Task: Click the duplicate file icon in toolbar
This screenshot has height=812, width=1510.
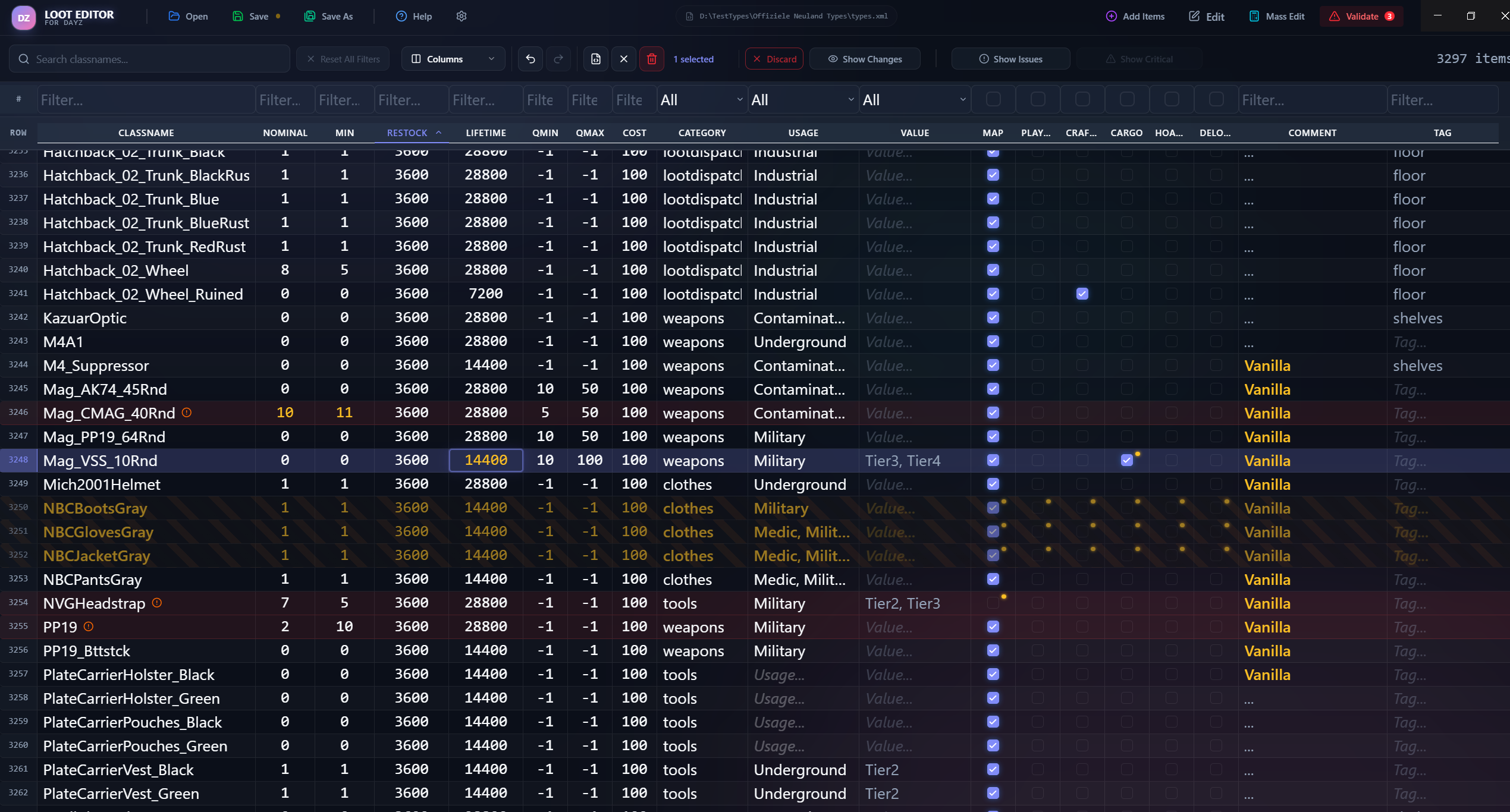Action: click(595, 59)
